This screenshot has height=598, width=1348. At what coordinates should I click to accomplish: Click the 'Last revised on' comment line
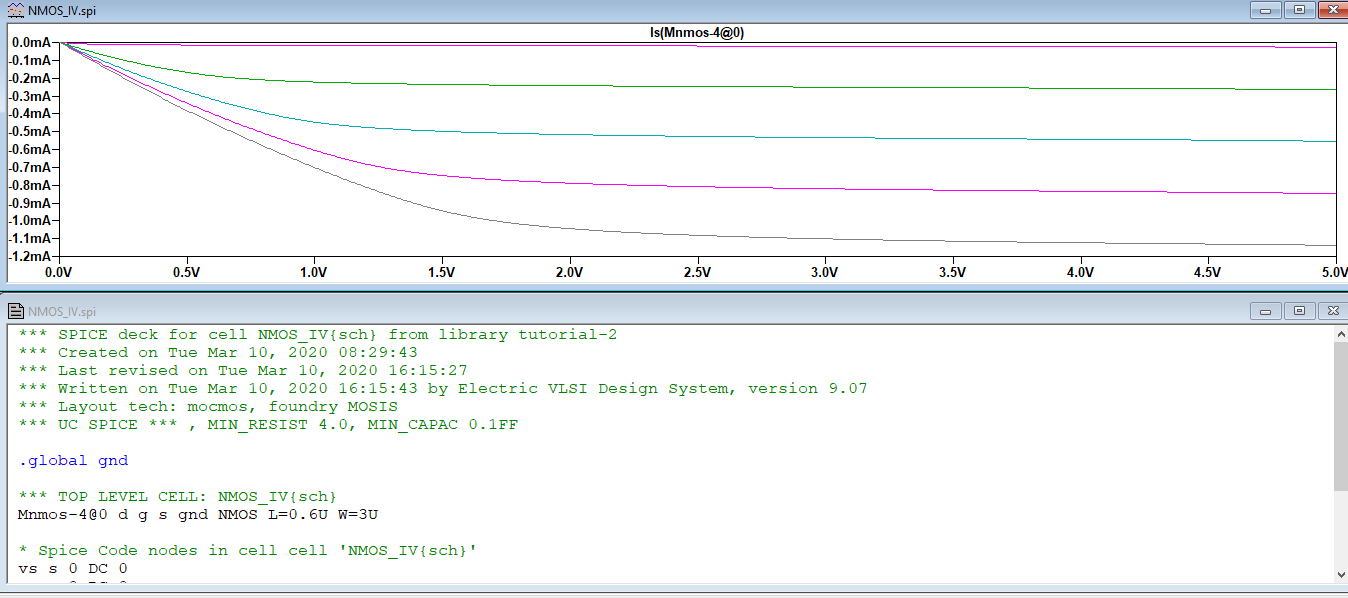tap(243, 370)
